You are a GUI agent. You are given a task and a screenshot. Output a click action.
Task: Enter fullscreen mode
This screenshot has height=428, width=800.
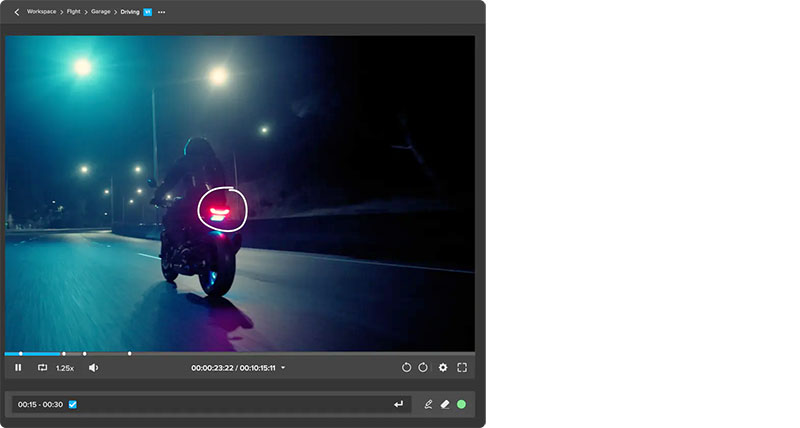pos(462,368)
